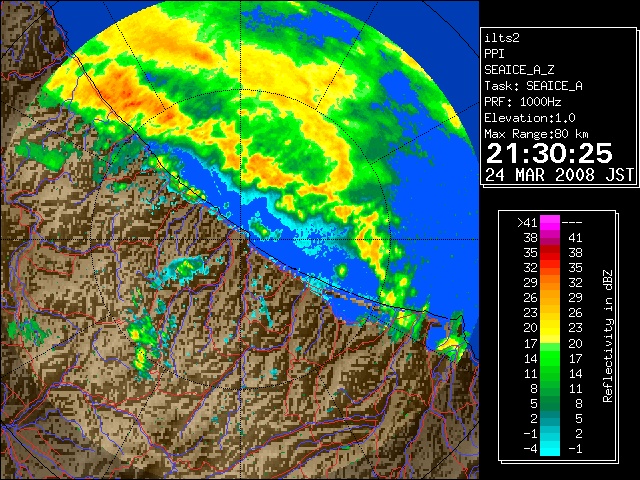Click the "Elevation:1.0" text
The height and width of the screenshot is (480, 640).
[x=530, y=118]
